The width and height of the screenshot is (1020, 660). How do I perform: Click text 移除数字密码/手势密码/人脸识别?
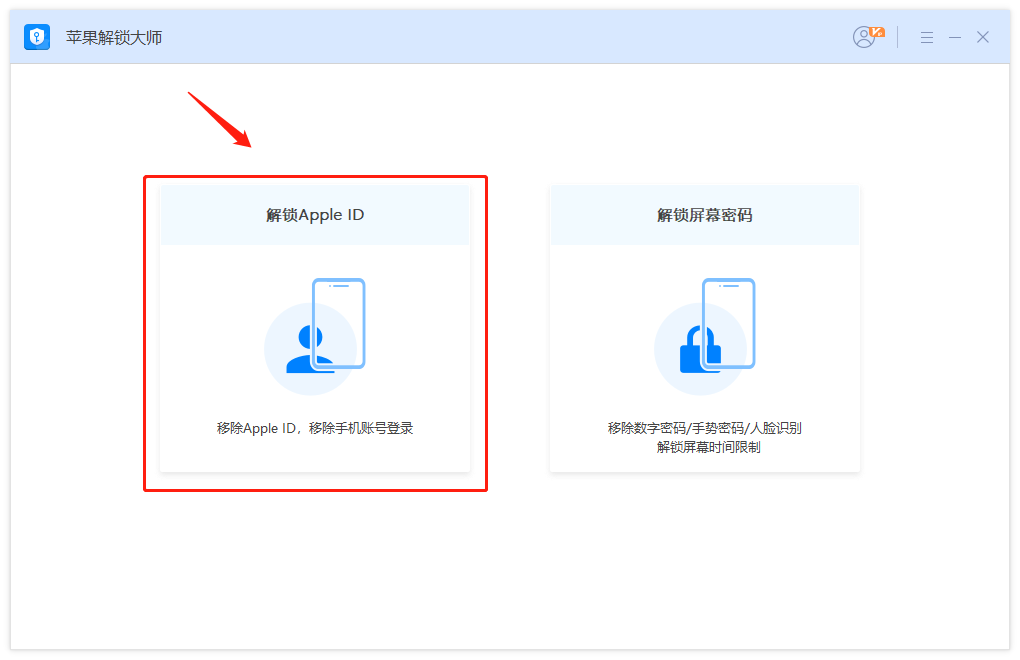point(705,428)
